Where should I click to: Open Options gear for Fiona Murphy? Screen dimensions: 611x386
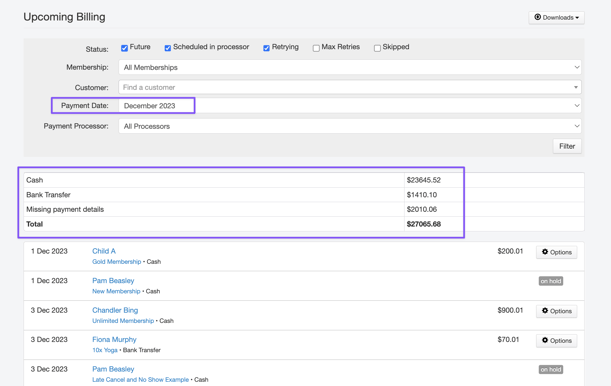(x=556, y=340)
